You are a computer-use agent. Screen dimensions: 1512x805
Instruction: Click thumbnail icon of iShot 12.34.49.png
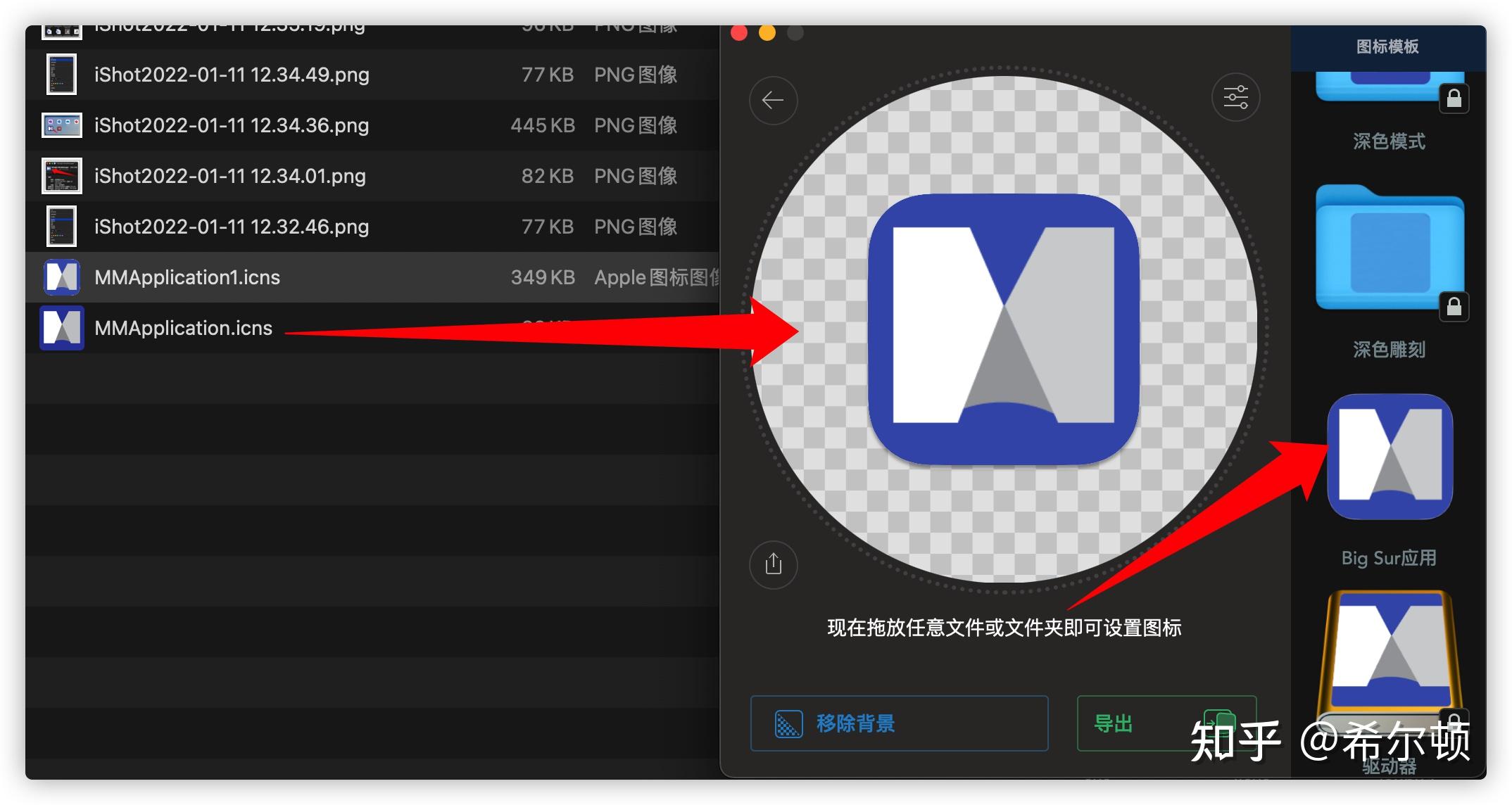click(62, 75)
